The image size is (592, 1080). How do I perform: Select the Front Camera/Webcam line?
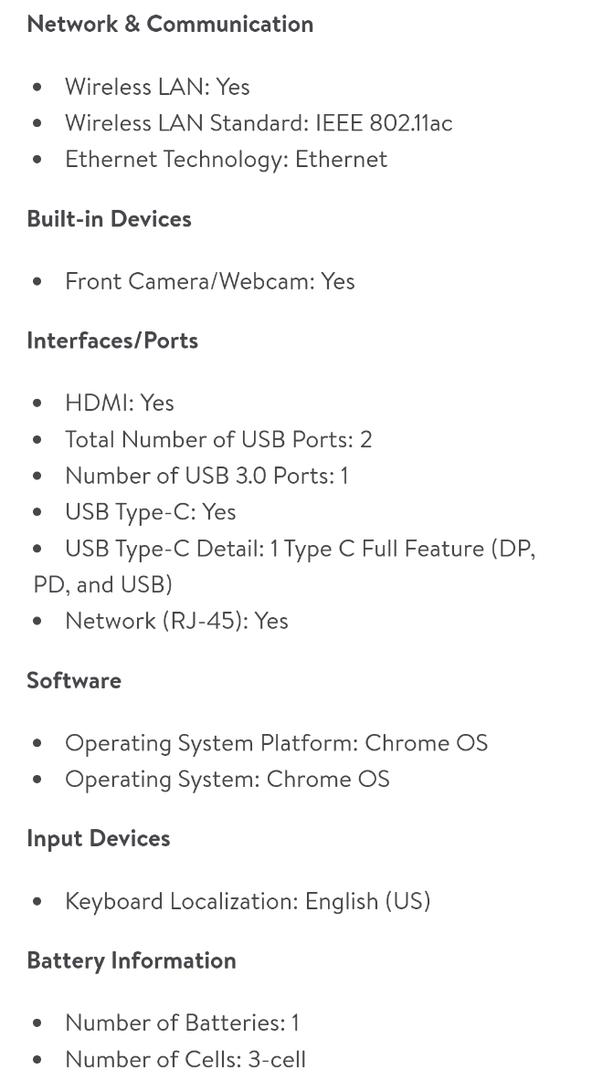(x=210, y=282)
